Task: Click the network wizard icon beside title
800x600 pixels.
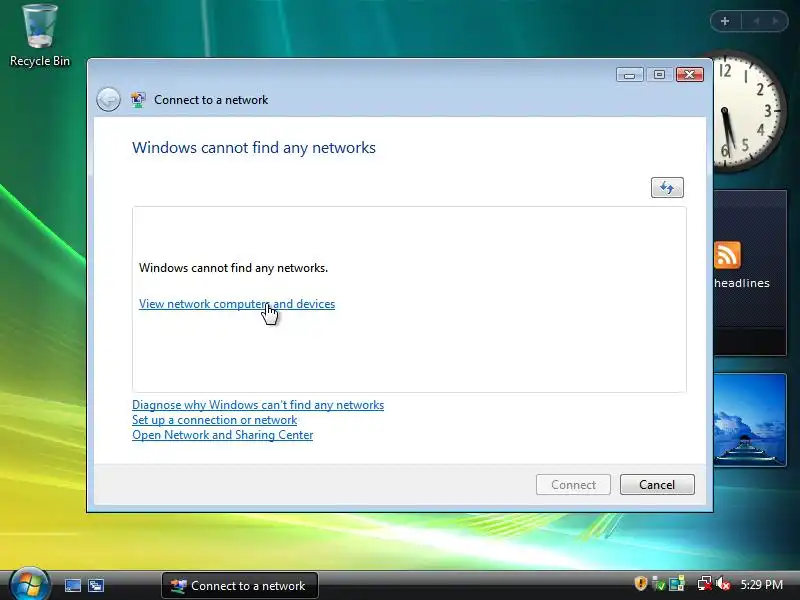Action: (x=138, y=99)
